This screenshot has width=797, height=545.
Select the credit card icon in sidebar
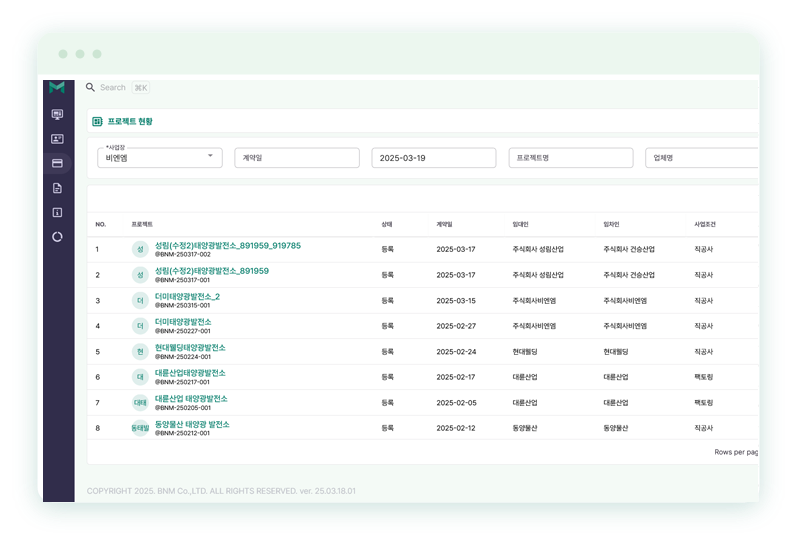tap(57, 163)
